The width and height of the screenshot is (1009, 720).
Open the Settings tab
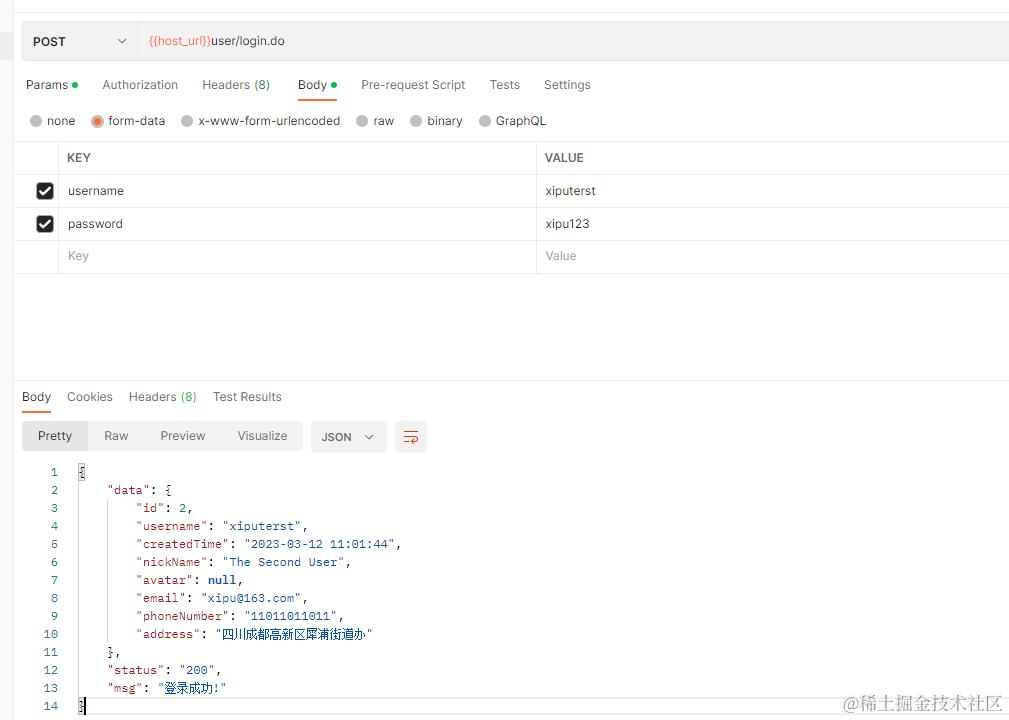point(567,85)
